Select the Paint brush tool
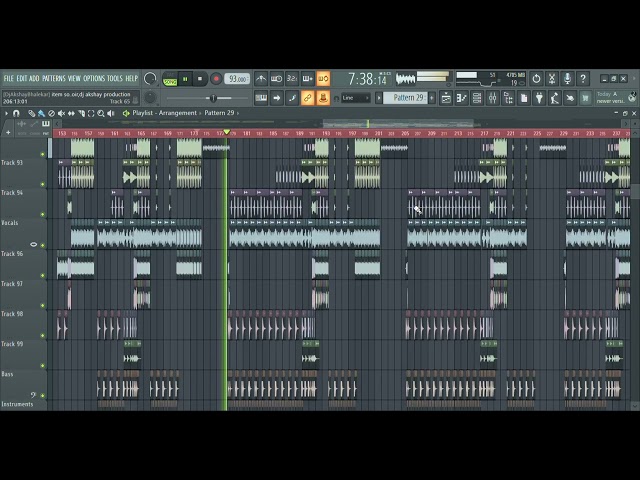This screenshot has width=640, height=480. coord(41,113)
